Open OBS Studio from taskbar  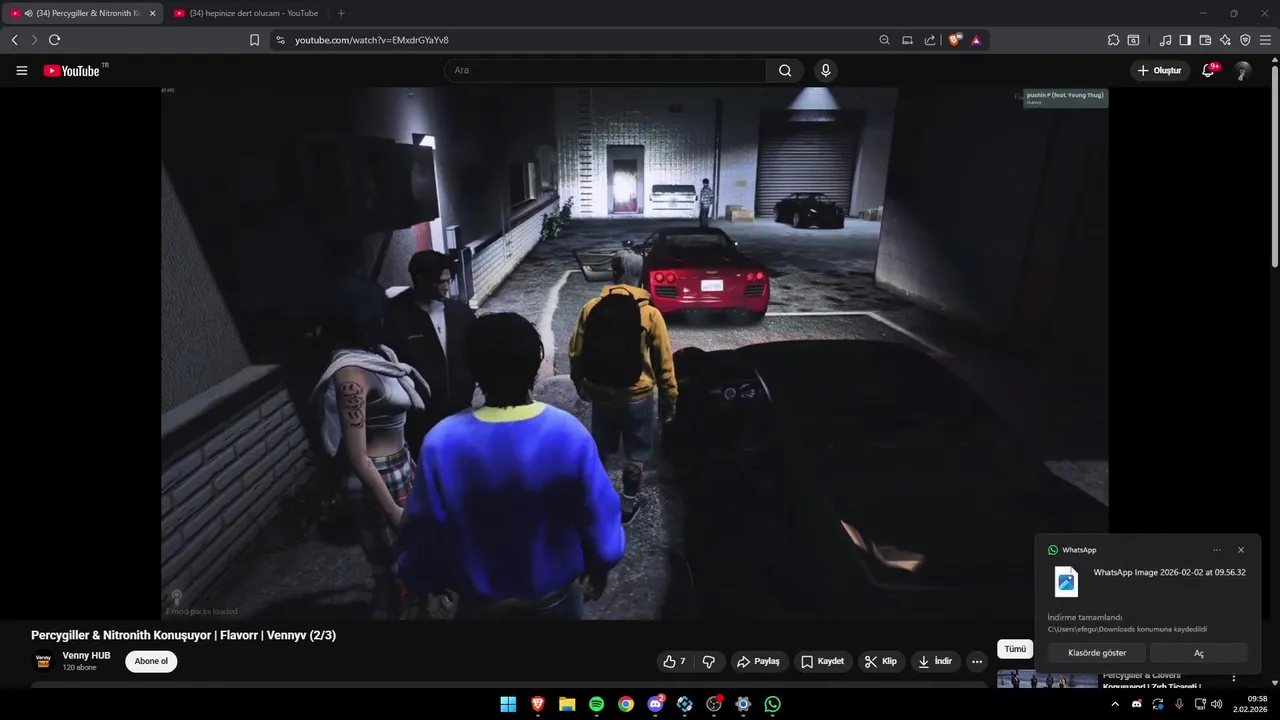714,704
